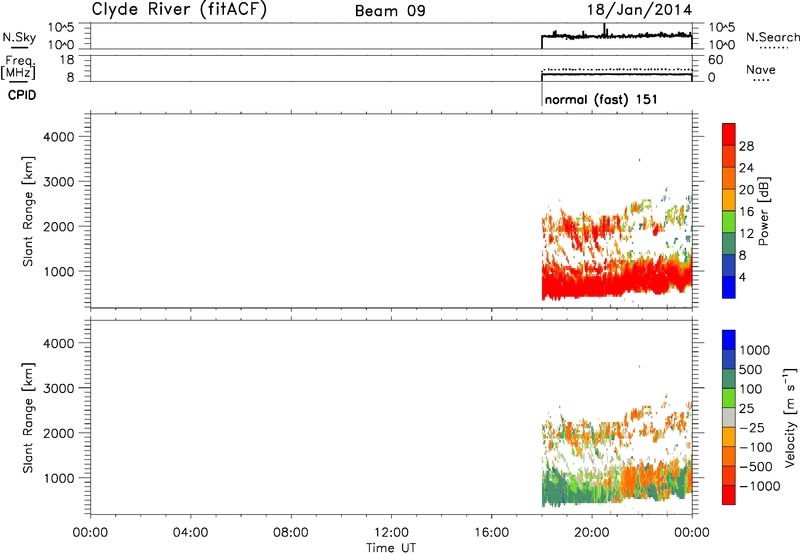Click the sky noise trace in top panel

tap(616, 35)
